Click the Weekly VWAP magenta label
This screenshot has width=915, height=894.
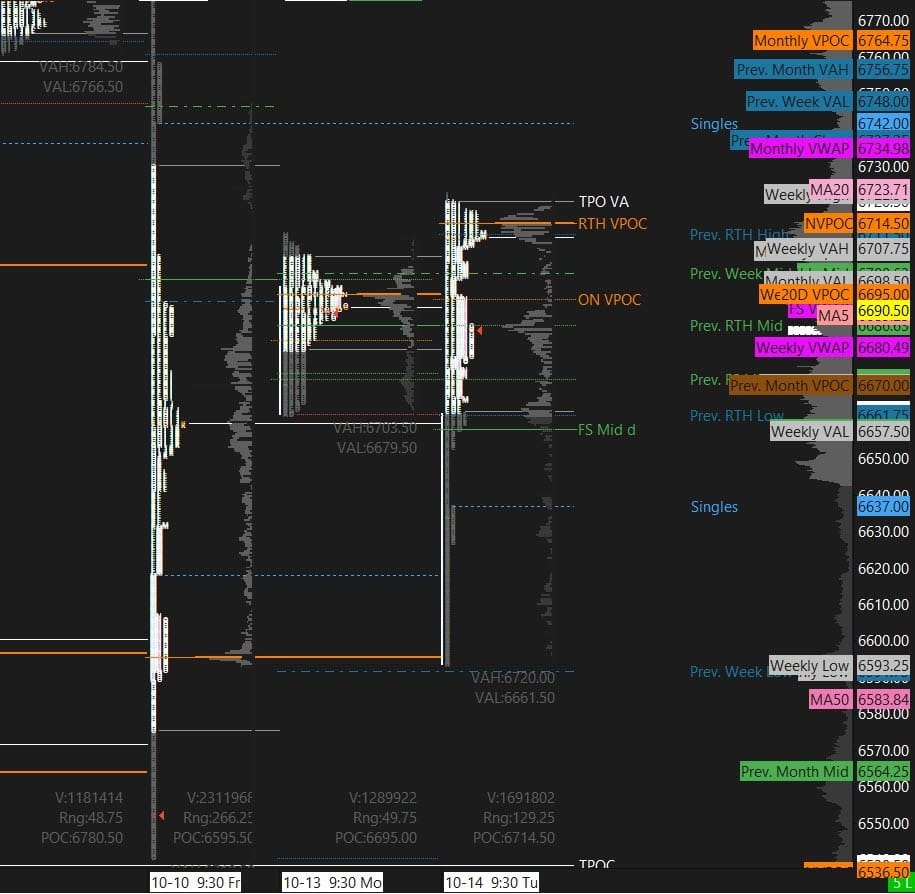tap(802, 348)
